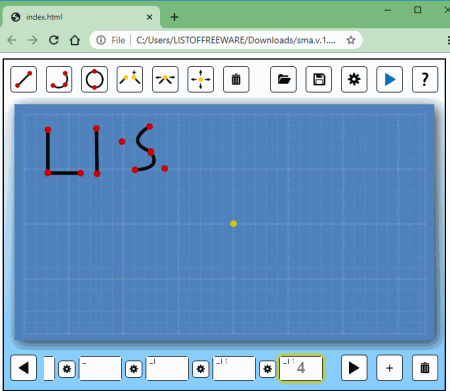Select highlighted frame 4 thumbnail
450x391 pixels.
pos(301,368)
